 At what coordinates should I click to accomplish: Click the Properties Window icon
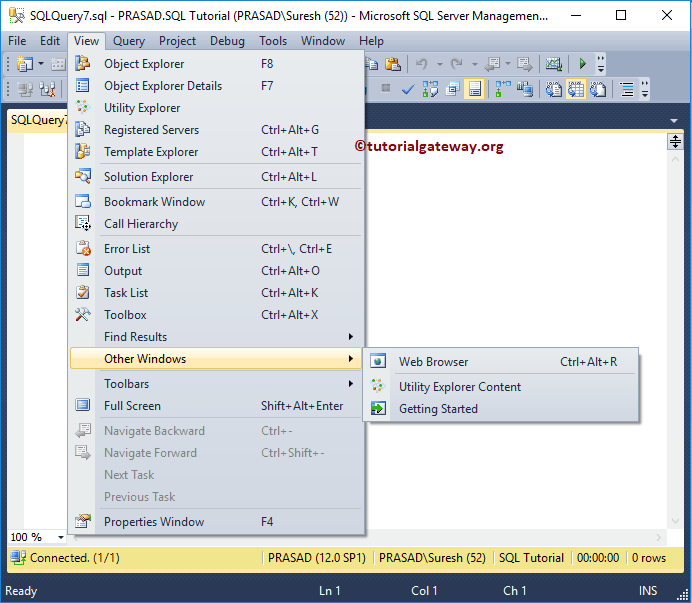(x=83, y=521)
